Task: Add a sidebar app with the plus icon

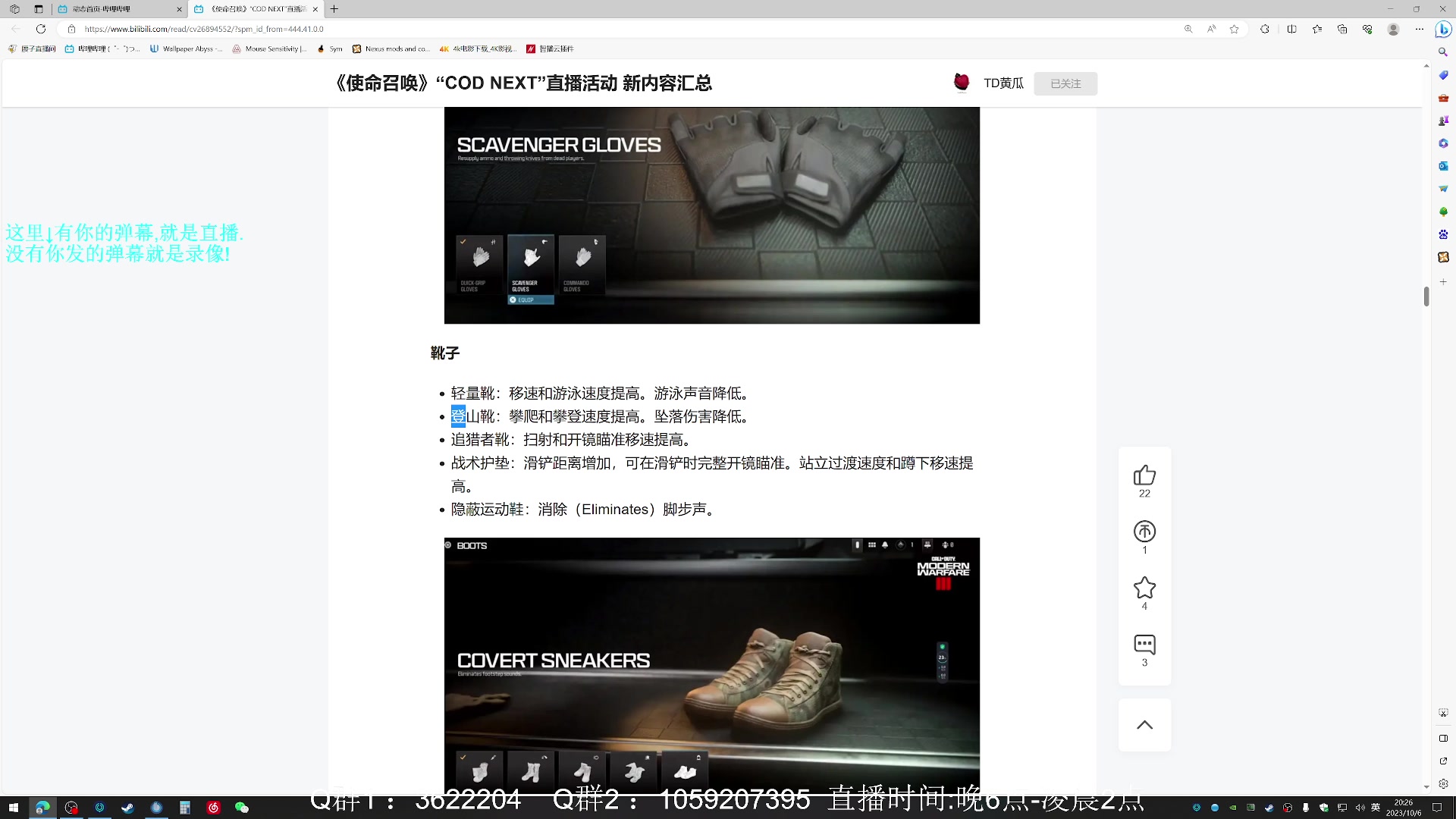Action: (1443, 281)
